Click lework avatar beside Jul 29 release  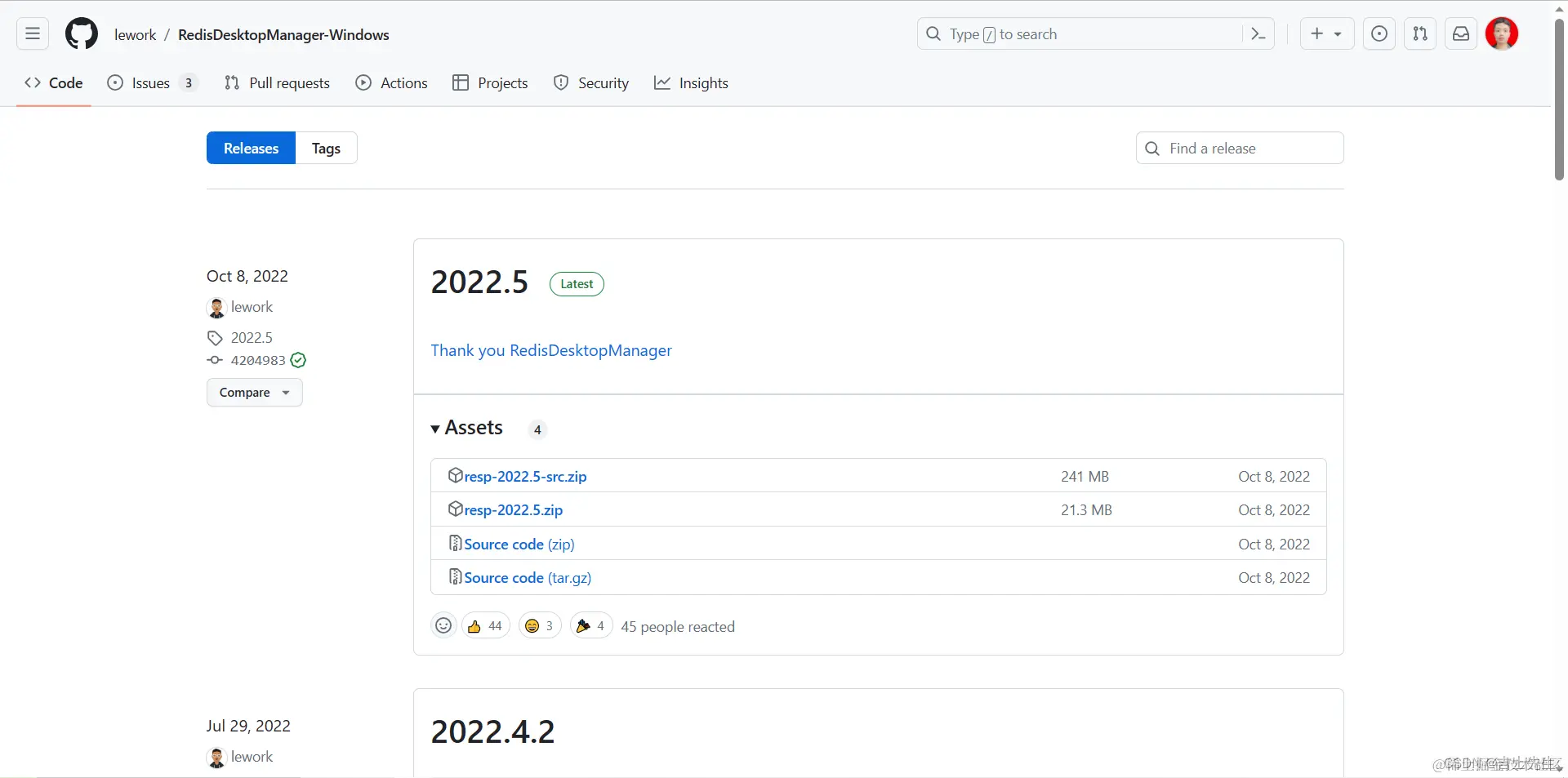[216, 758]
